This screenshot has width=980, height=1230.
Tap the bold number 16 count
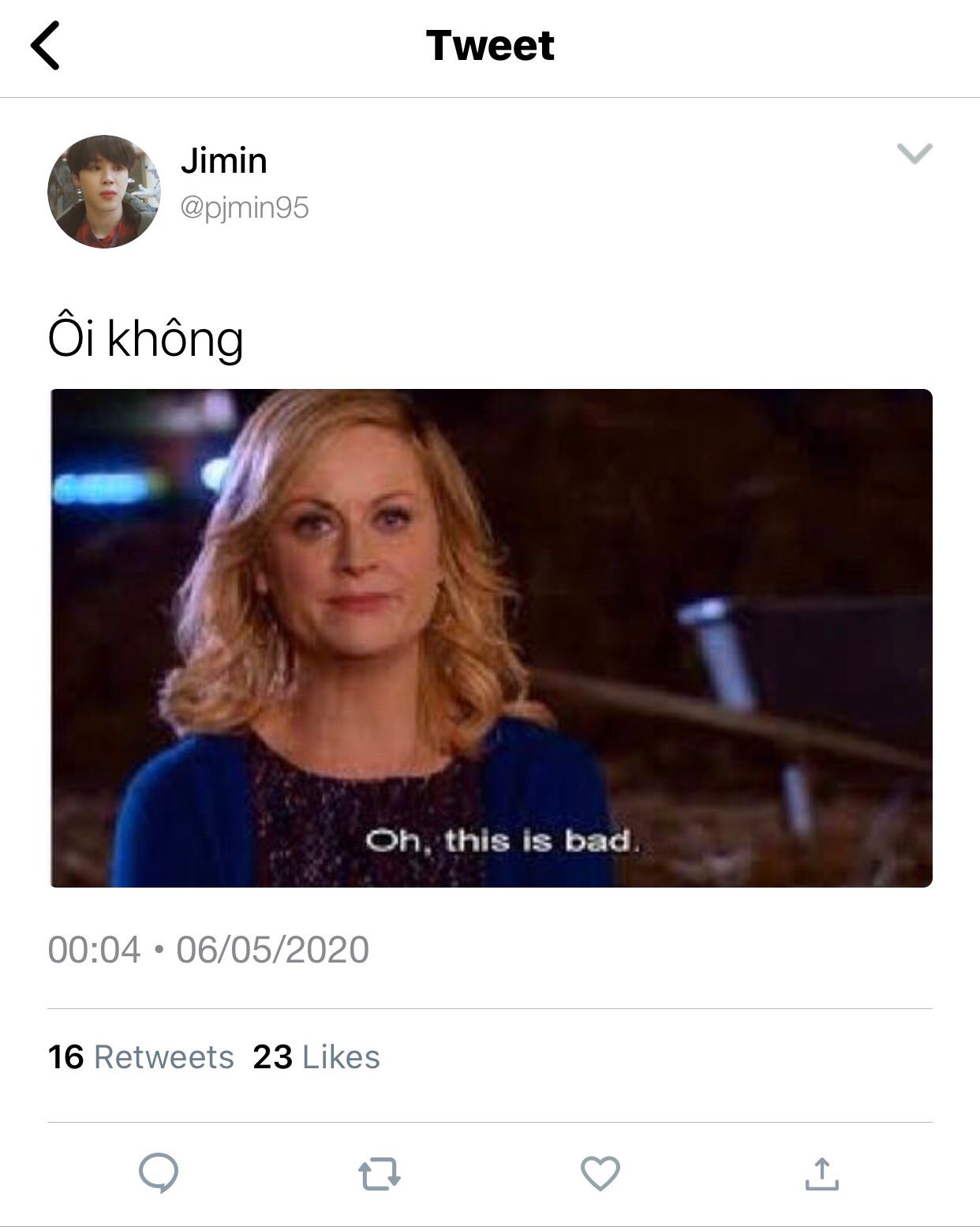[x=65, y=1057]
